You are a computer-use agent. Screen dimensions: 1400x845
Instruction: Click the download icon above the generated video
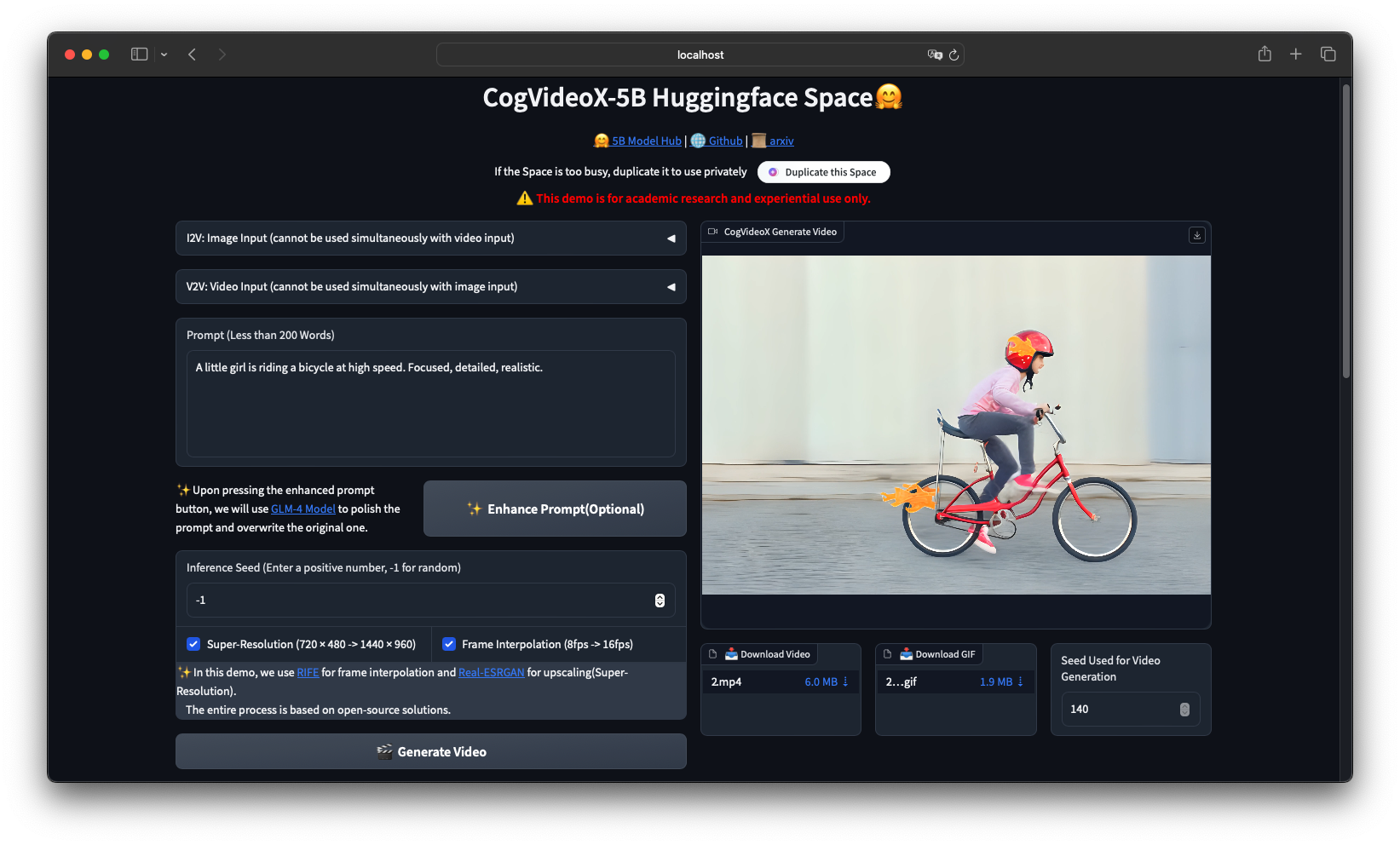(x=1196, y=235)
